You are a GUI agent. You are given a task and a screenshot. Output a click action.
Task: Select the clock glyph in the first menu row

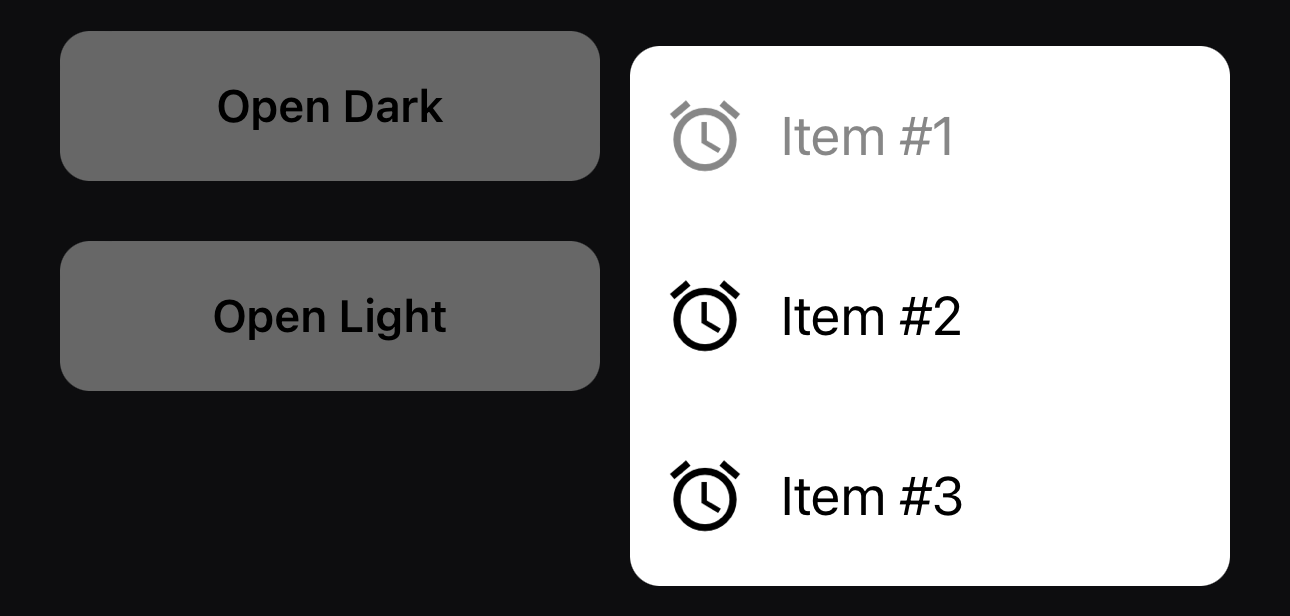[704, 136]
